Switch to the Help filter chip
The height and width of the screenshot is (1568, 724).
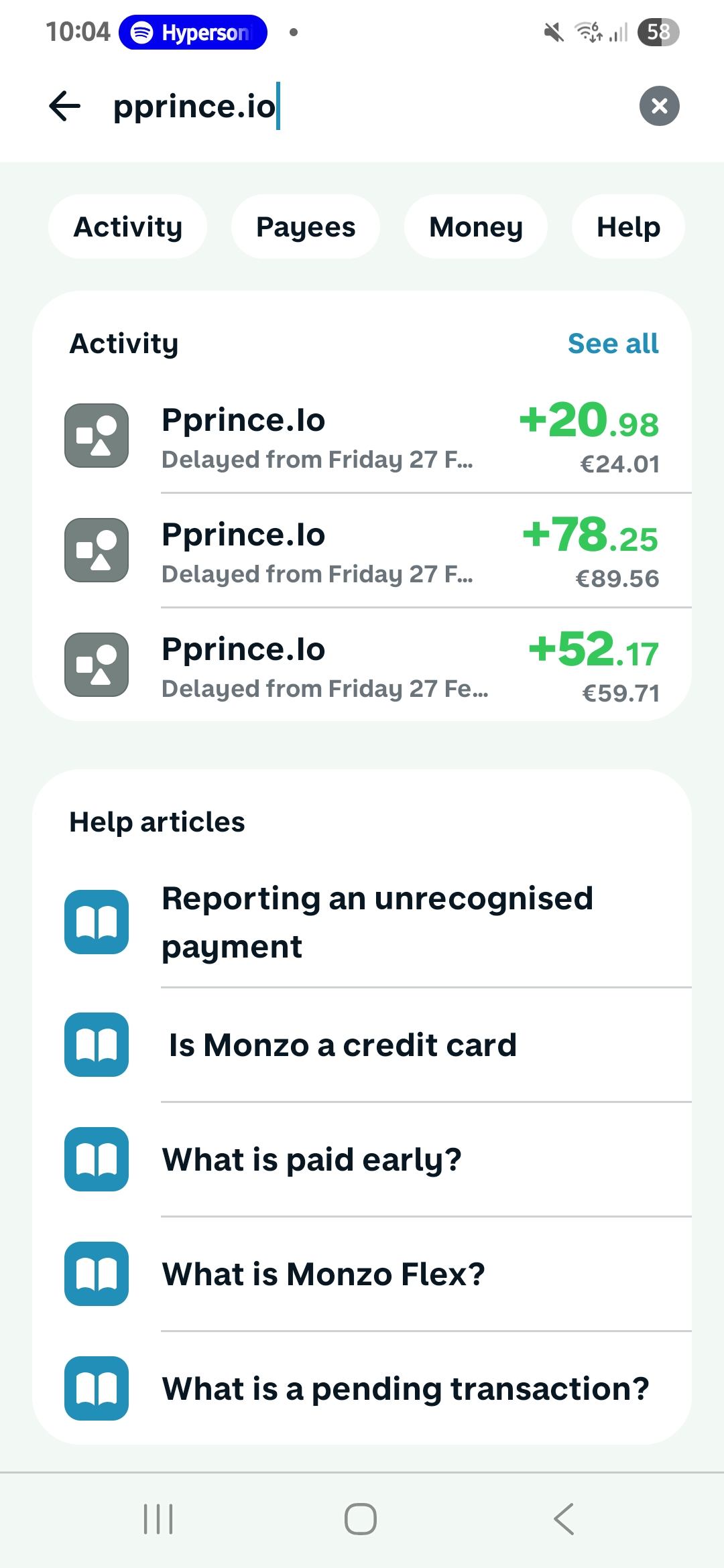pos(628,227)
